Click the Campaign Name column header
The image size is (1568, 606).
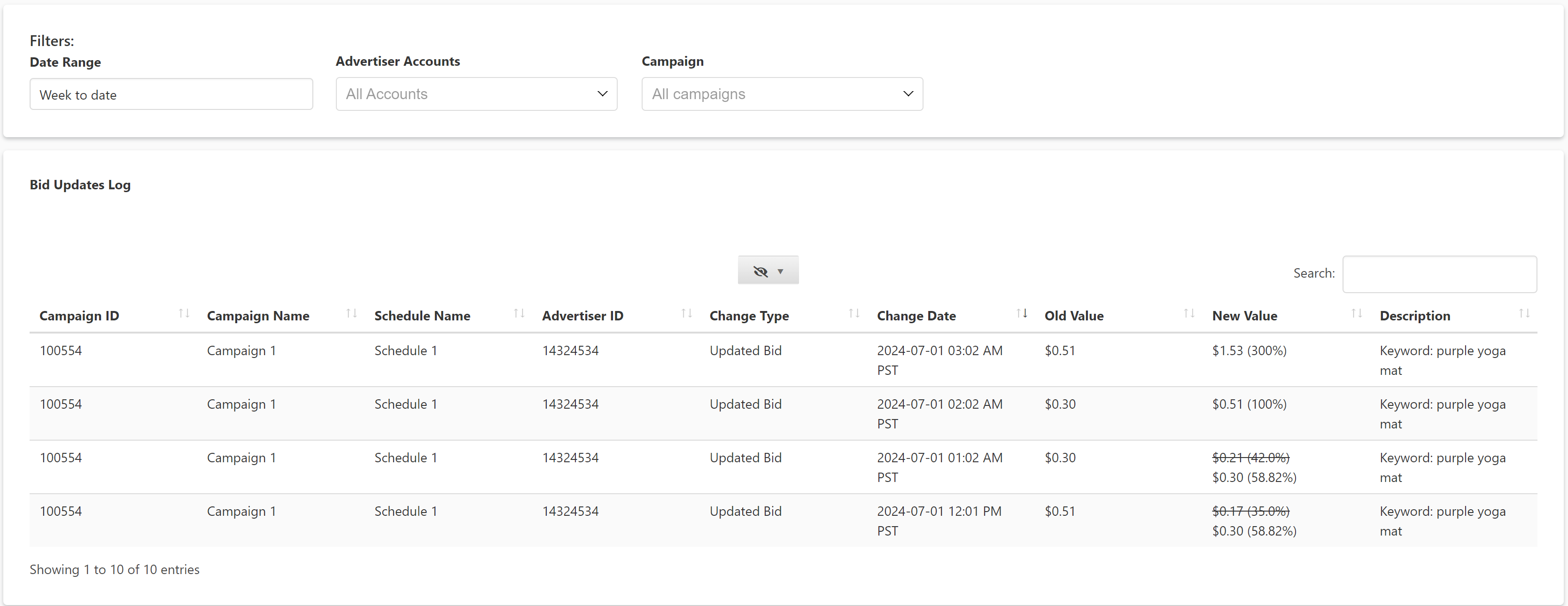pyautogui.click(x=258, y=316)
